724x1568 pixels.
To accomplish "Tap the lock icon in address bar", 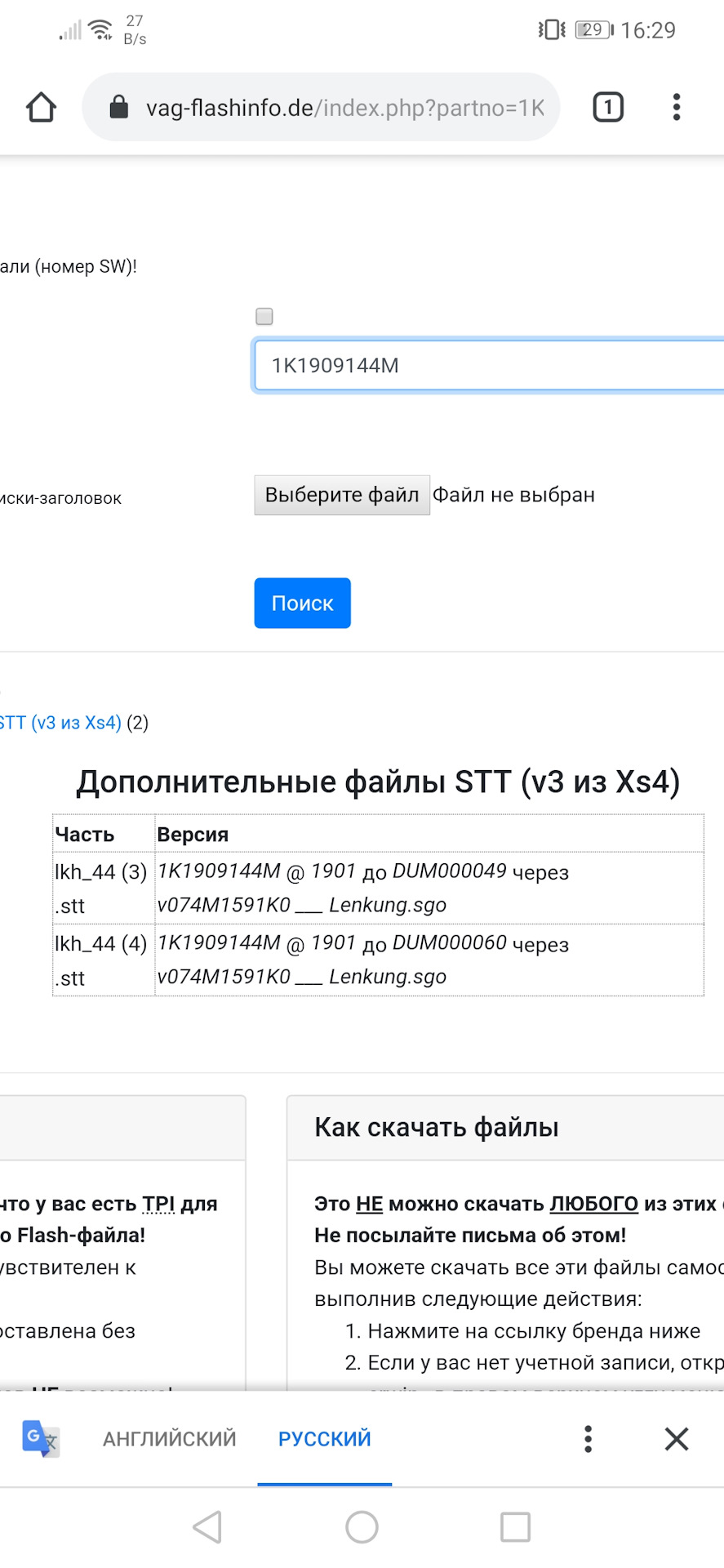I will click(x=119, y=107).
